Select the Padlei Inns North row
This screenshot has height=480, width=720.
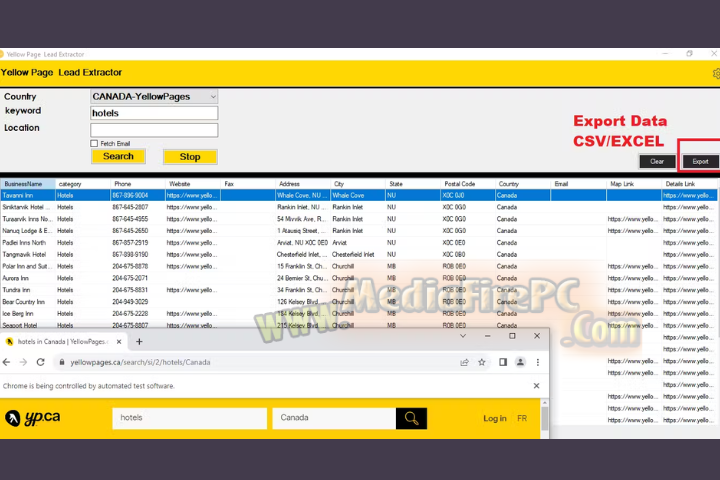pos(358,243)
